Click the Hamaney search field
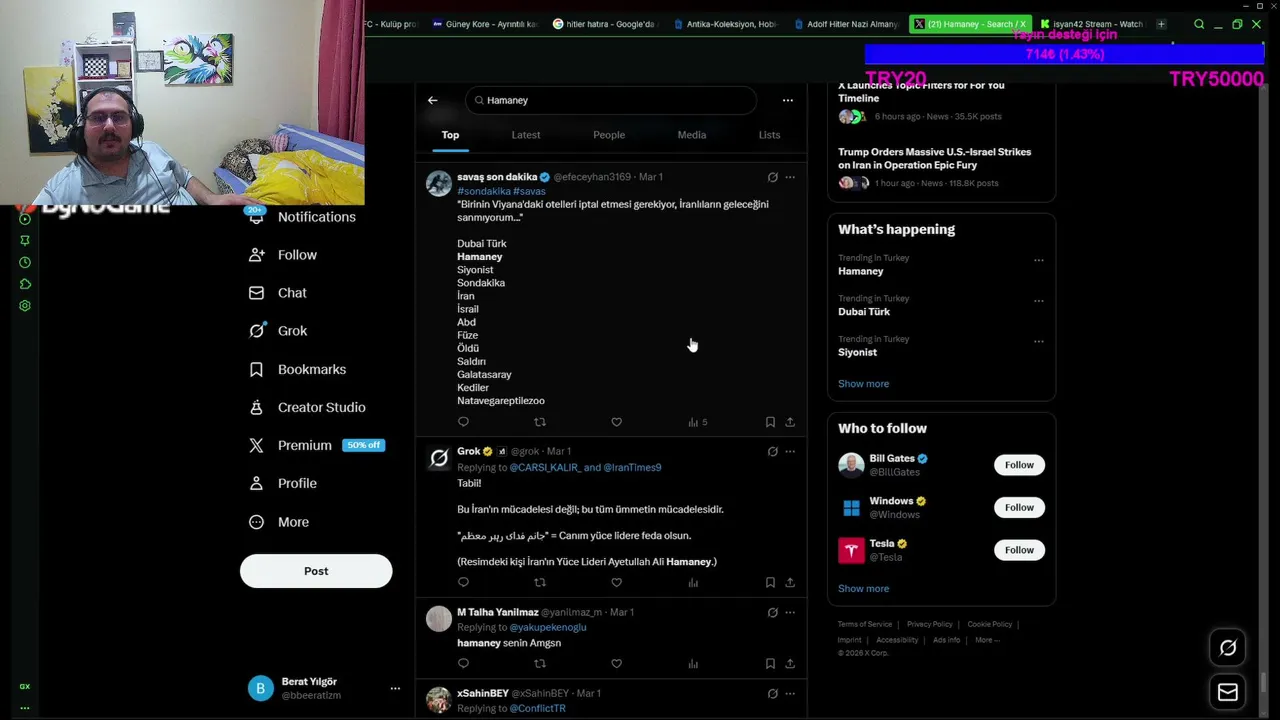The width and height of the screenshot is (1280, 720). (611, 100)
